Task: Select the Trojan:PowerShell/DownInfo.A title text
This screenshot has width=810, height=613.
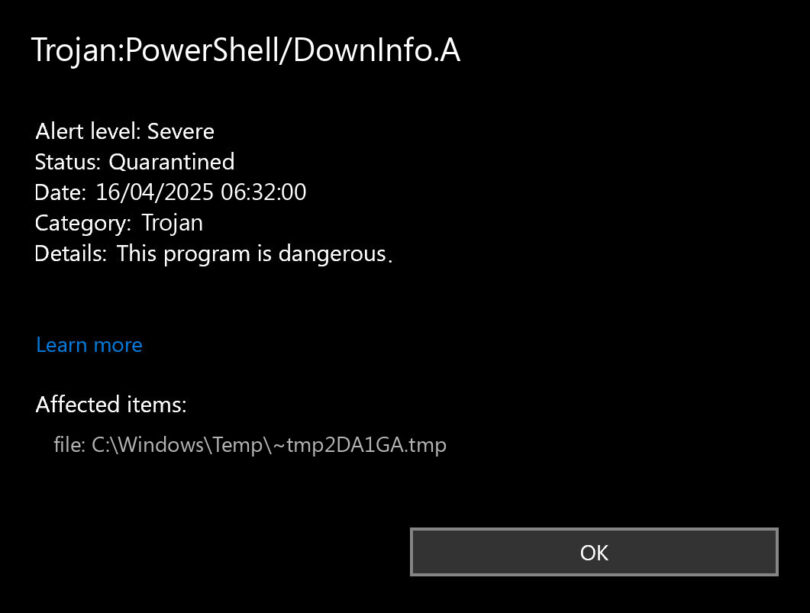Action: pyautogui.click(x=247, y=50)
